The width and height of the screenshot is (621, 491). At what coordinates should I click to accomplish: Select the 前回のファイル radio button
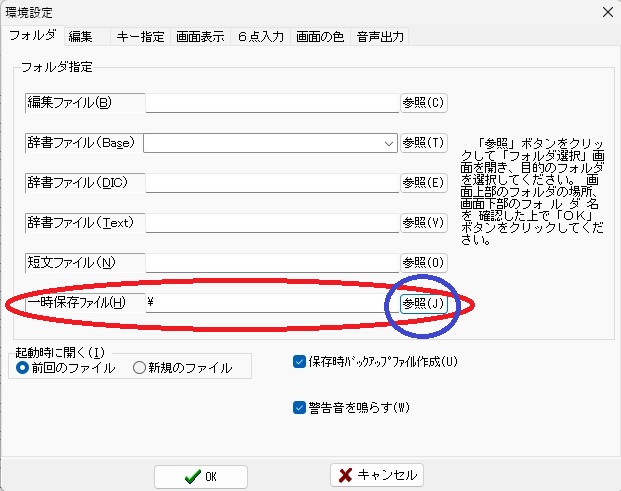click(23, 368)
